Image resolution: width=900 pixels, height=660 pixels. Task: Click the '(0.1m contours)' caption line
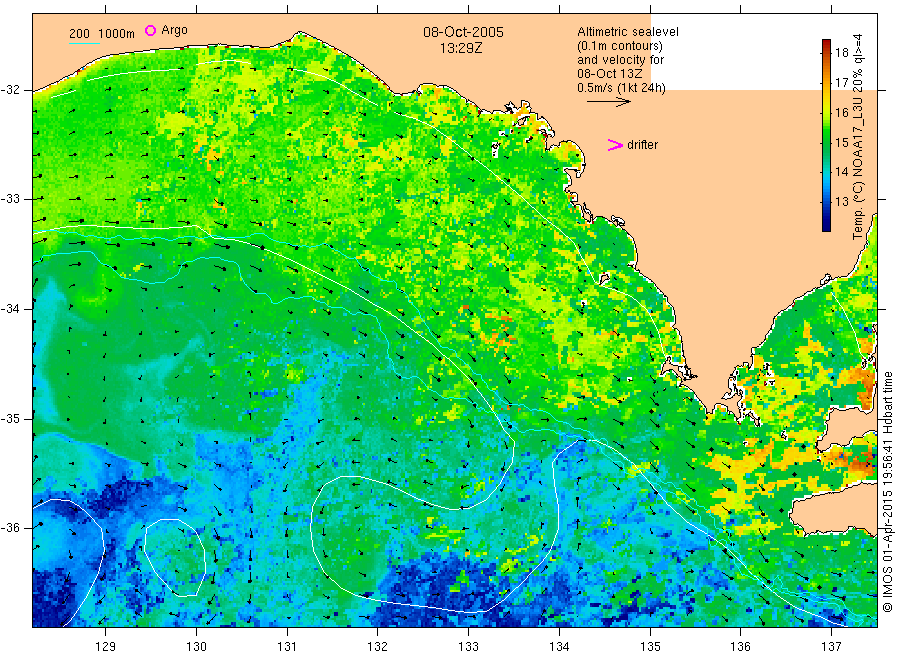[620, 46]
